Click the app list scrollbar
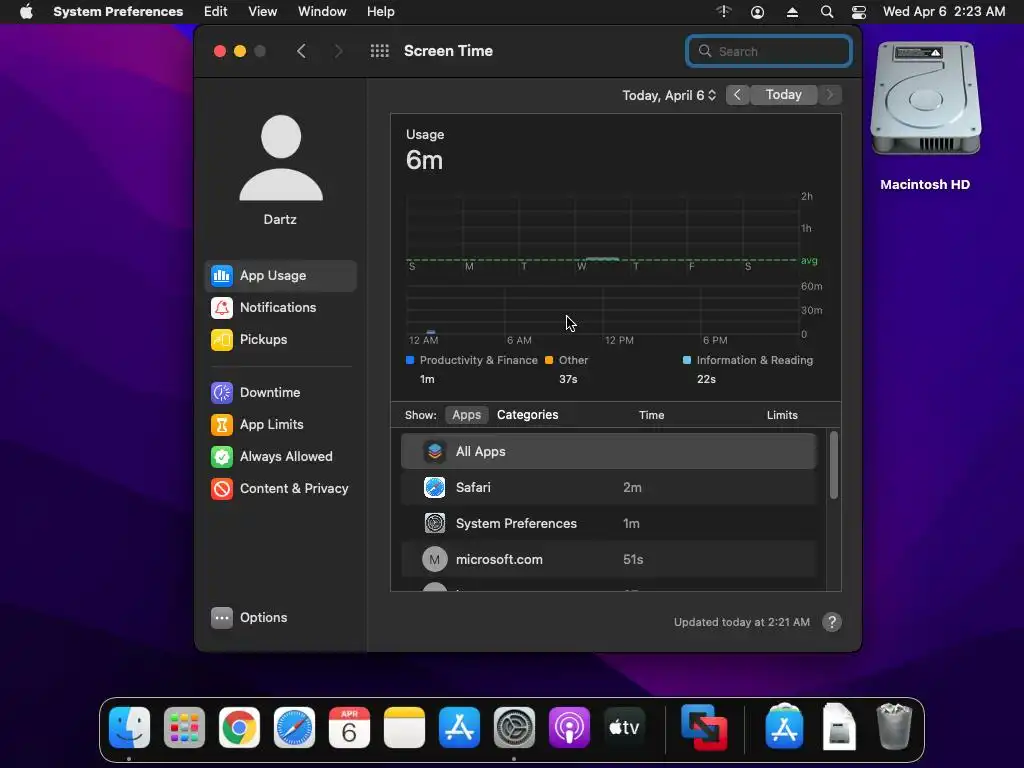 pyautogui.click(x=833, y=465)
